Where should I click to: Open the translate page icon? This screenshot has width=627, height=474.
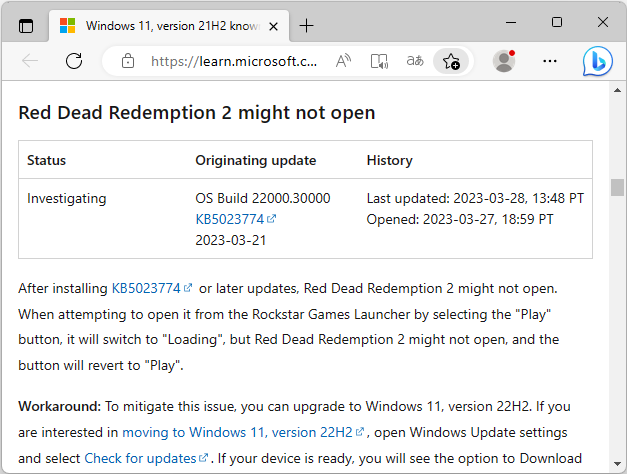point(415,61)
